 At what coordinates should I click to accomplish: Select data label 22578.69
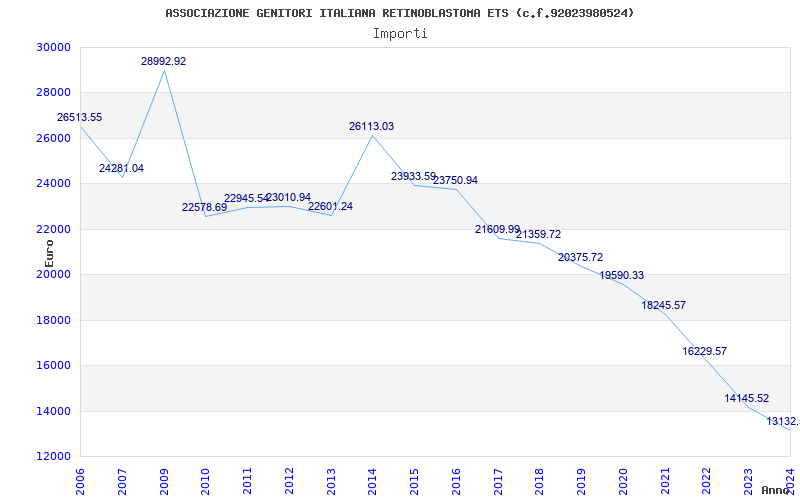(x=205, y=207)
